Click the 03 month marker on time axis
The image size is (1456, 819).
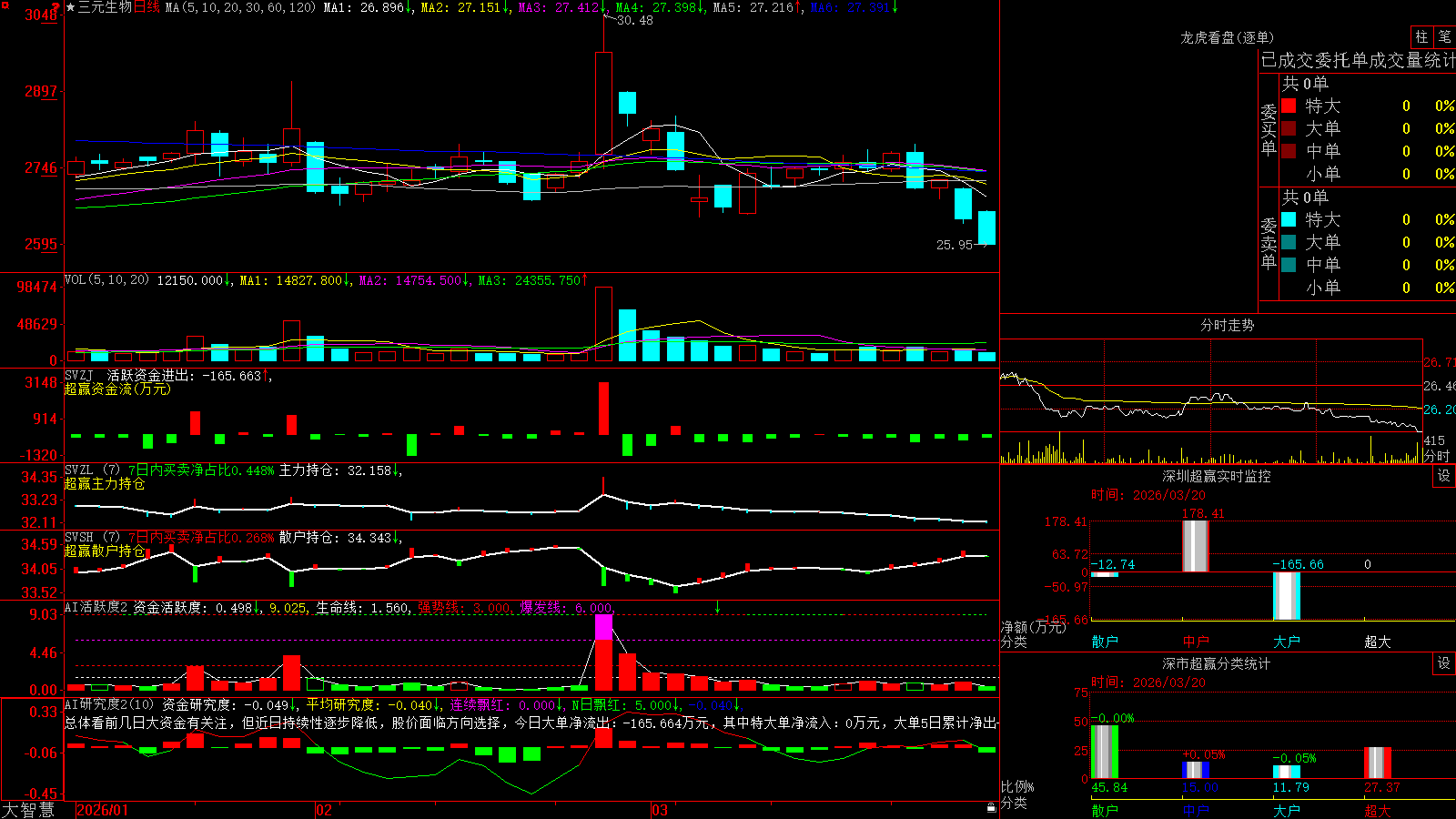(x=660, y=810)
